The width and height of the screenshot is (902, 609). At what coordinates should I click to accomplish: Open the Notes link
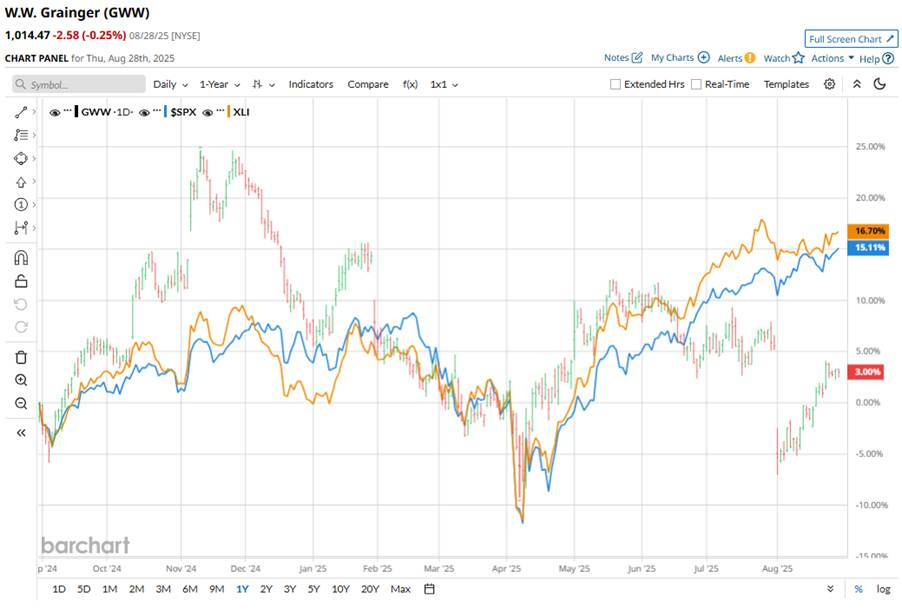pyautogui.click(x=616, y=58)
